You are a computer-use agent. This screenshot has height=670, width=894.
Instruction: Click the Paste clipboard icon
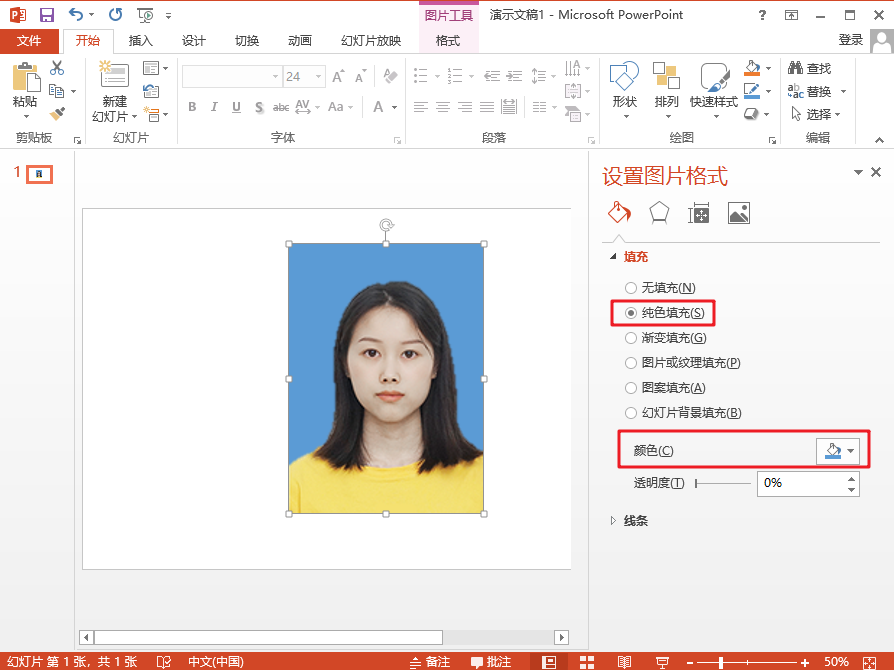point(26,77)
